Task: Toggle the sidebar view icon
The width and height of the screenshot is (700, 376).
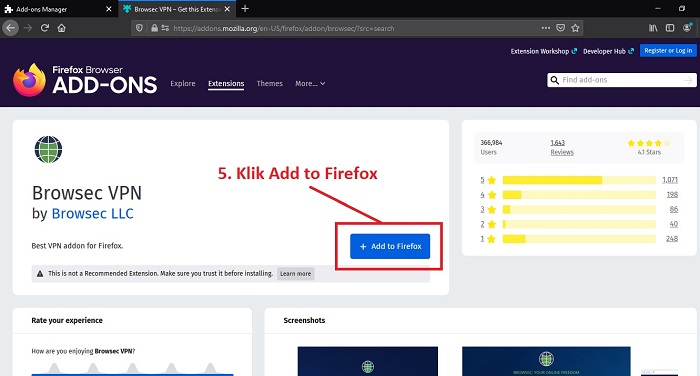Action: tap(670, 28)
